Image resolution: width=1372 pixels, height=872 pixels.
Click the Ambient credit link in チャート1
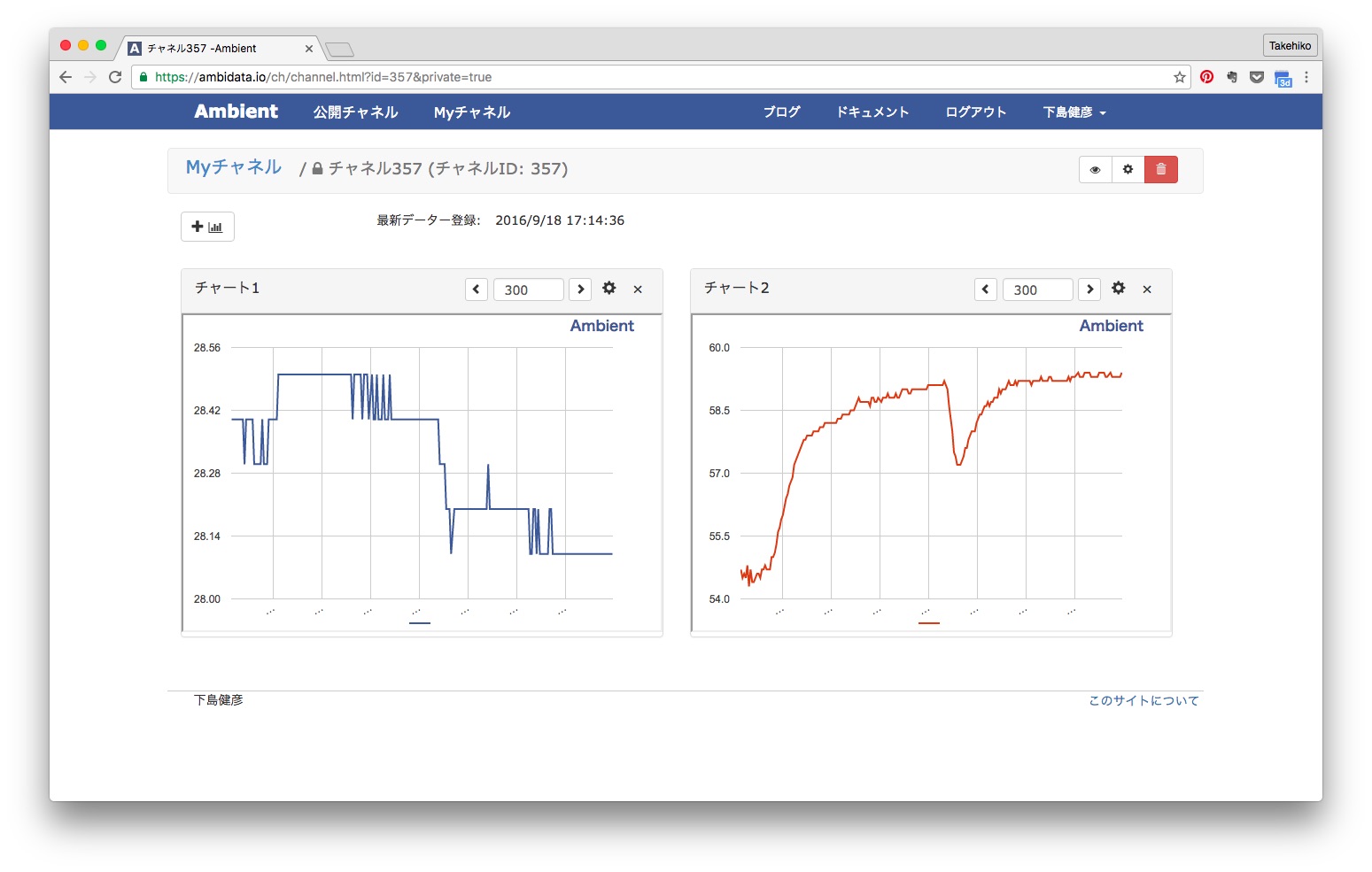tap(601, 326)
